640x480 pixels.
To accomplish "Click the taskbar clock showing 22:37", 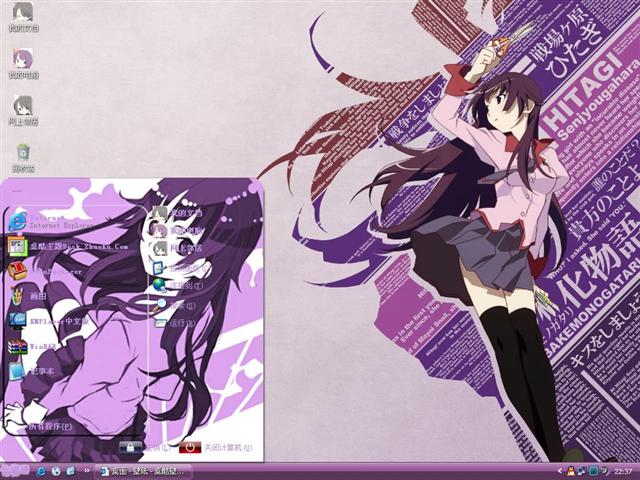I will point(623,472).
